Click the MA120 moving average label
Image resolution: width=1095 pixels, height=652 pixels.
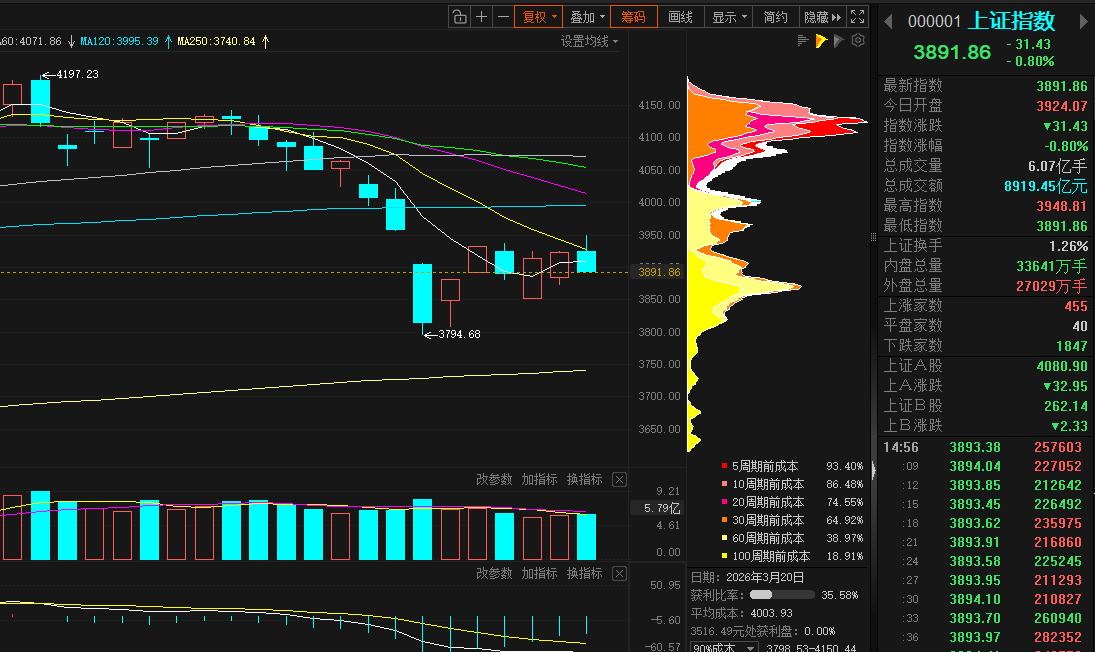[119, 41]
